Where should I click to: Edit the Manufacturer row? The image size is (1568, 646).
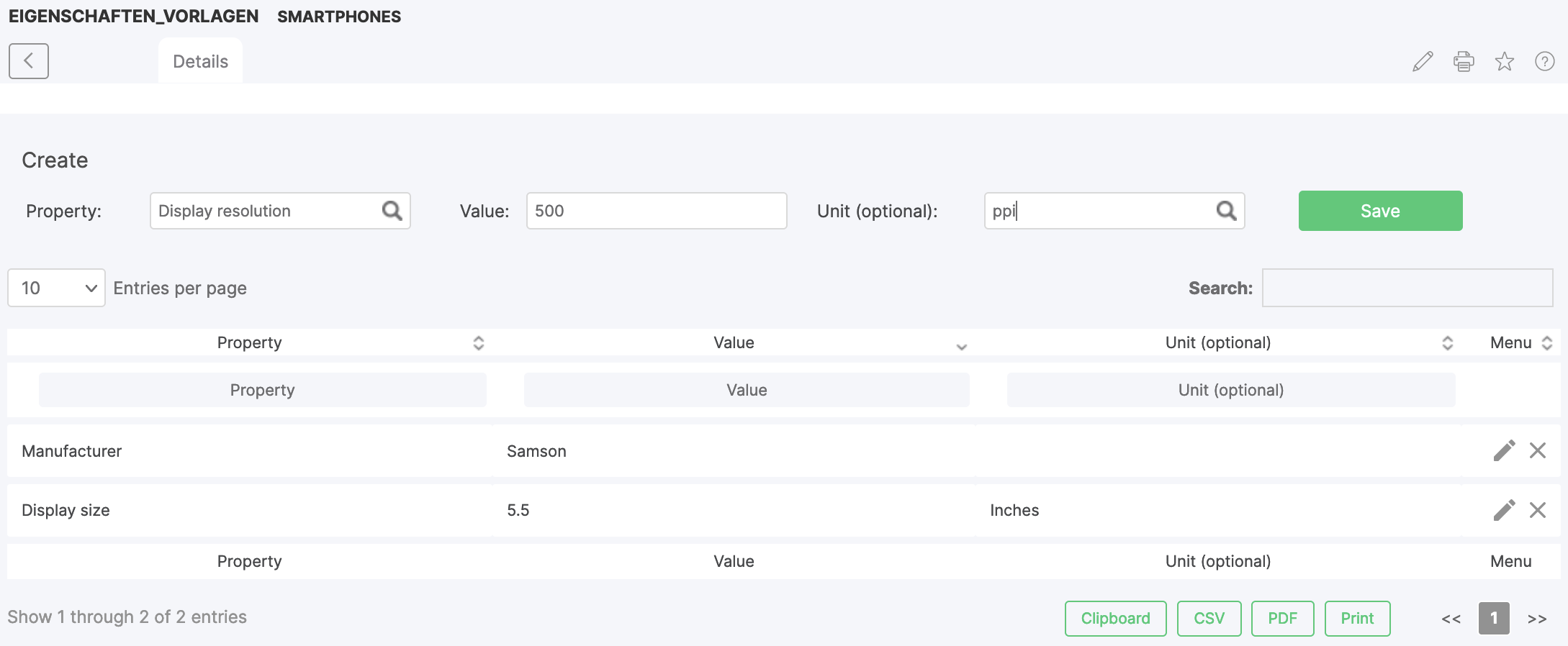1504,451
